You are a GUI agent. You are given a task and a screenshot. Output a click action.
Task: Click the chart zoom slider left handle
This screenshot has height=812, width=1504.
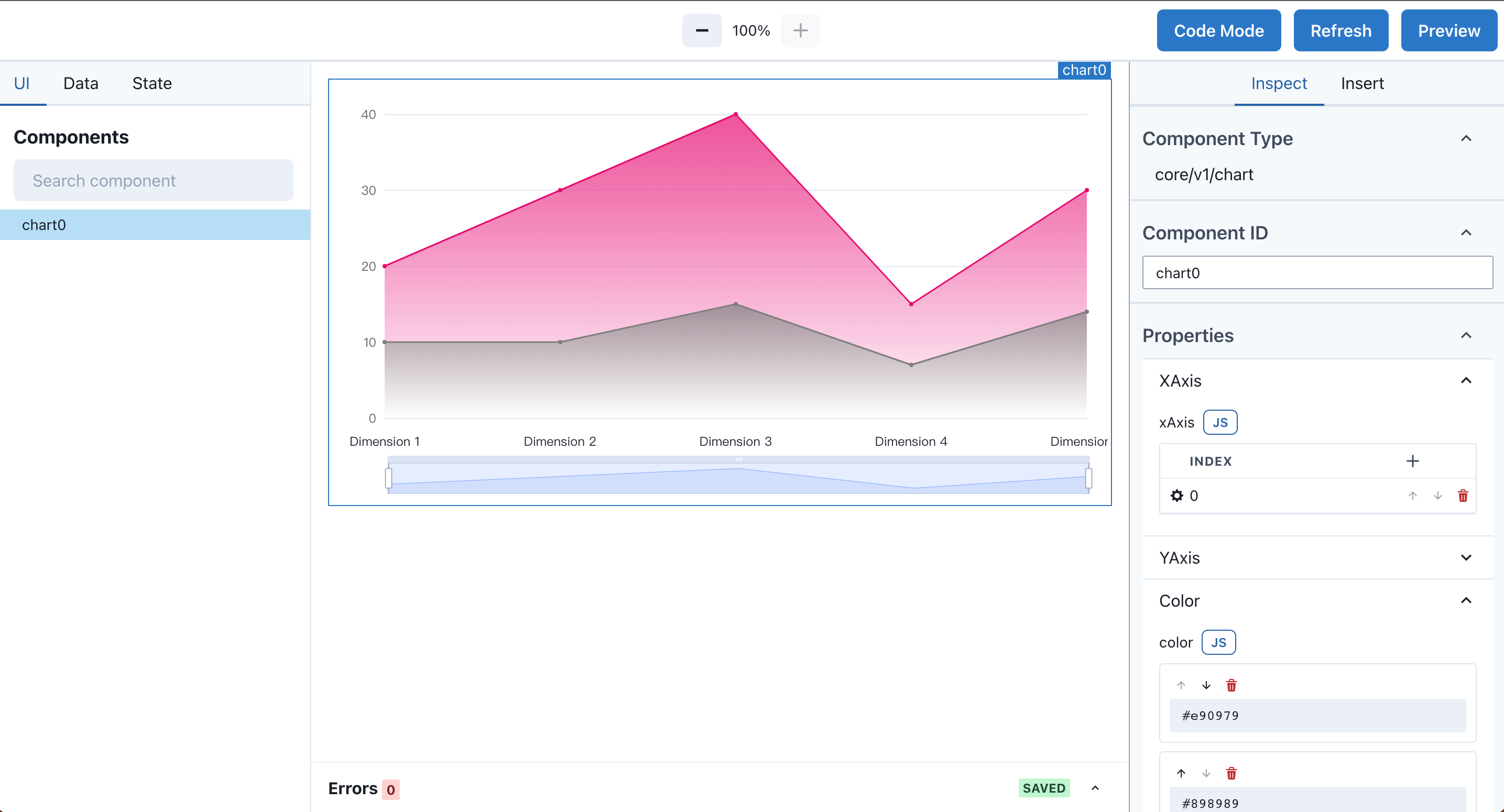coord(388,478)
